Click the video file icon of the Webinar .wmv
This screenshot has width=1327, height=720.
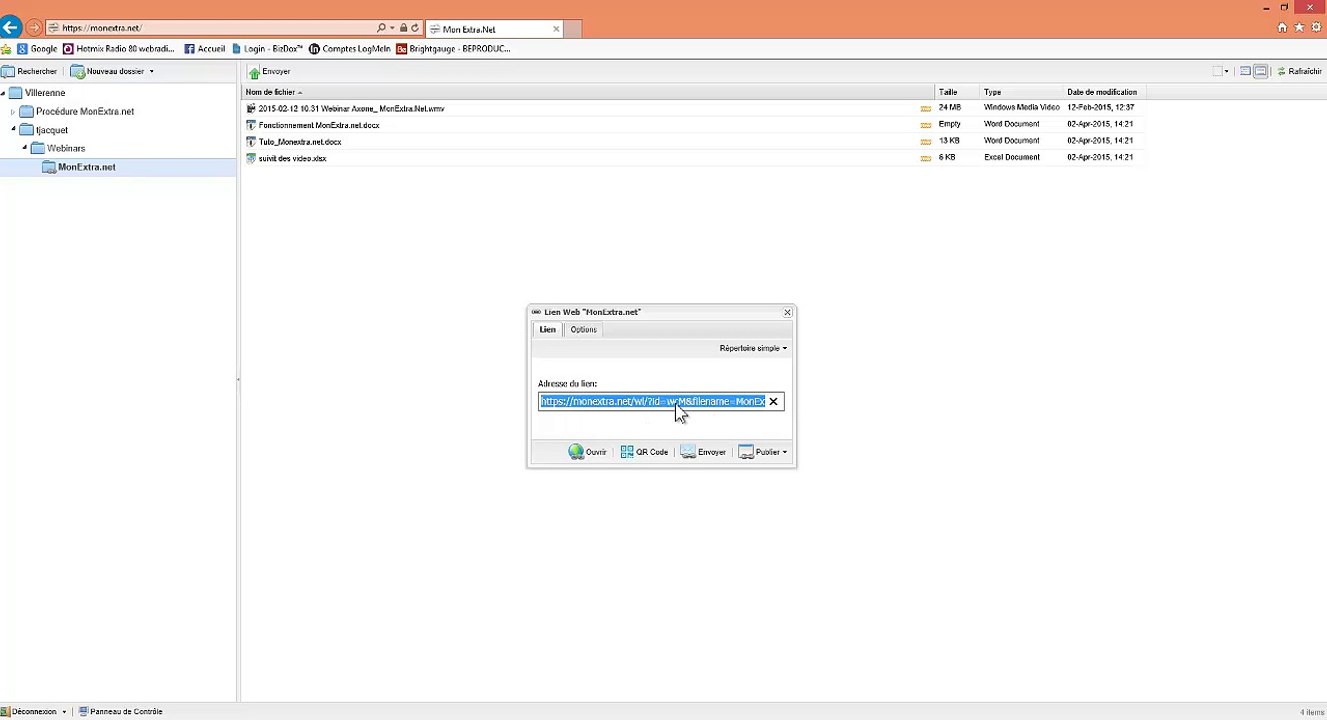point(251,108)
